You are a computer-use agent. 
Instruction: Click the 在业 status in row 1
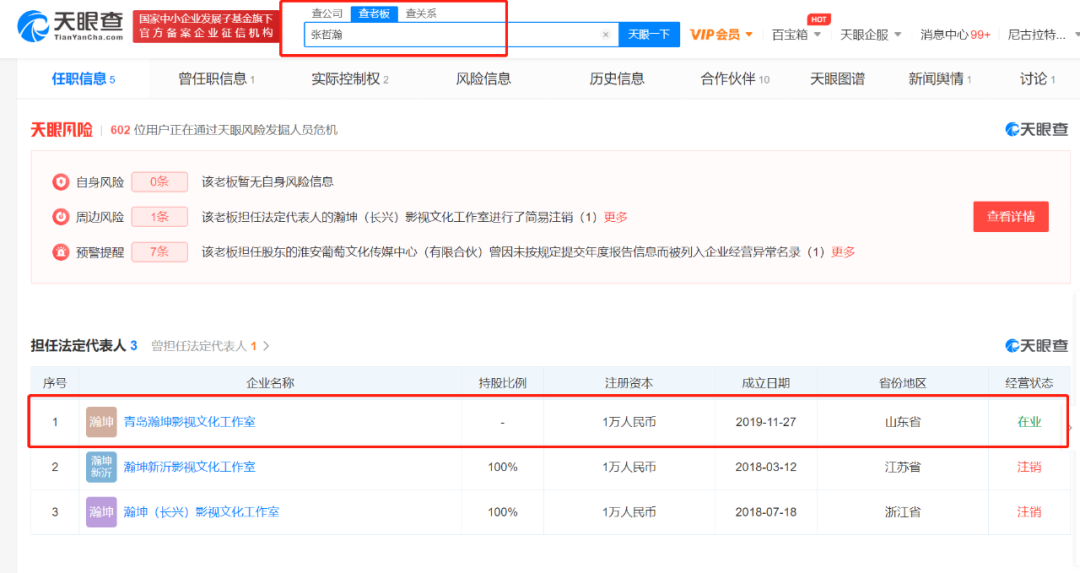point(1029,421)
